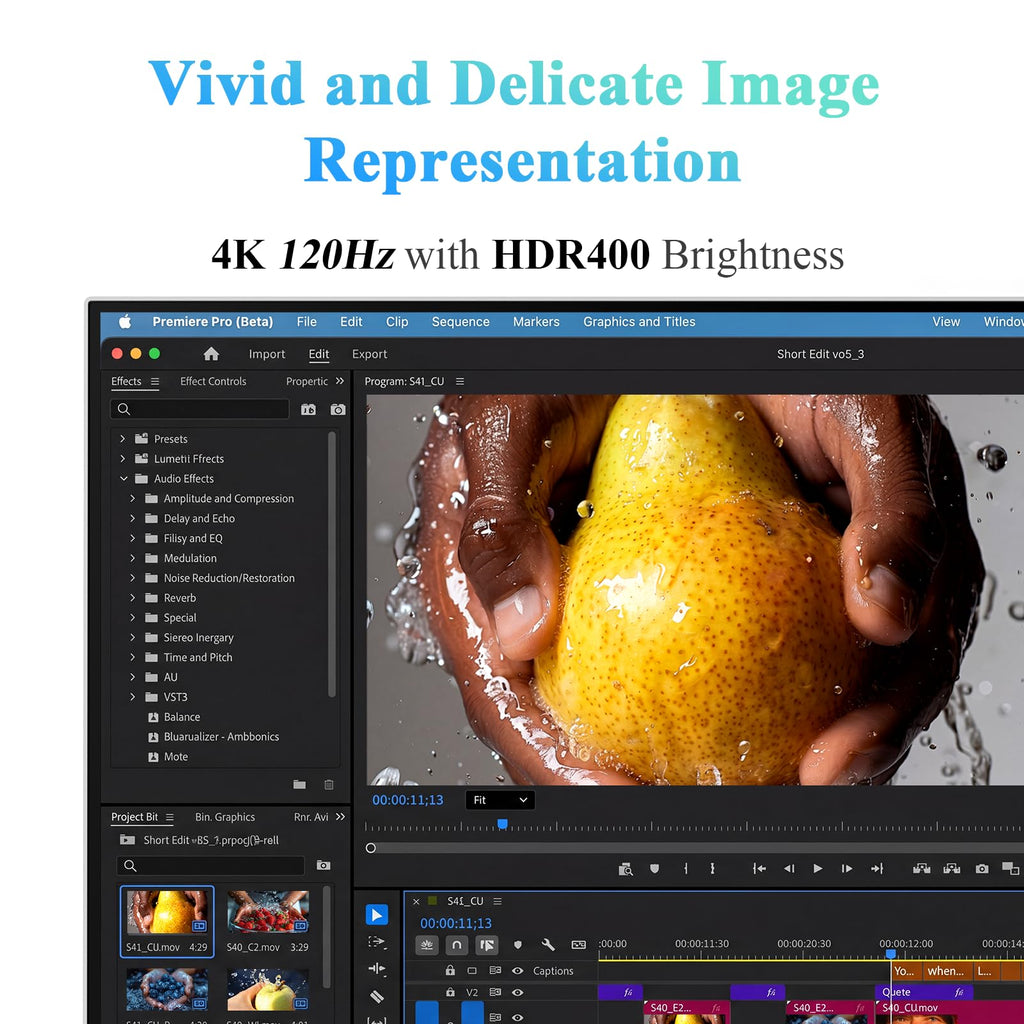Click the Home icon
This screenshot has height=1024, width=1024.
pyautogui.click(x=211, y=354)
